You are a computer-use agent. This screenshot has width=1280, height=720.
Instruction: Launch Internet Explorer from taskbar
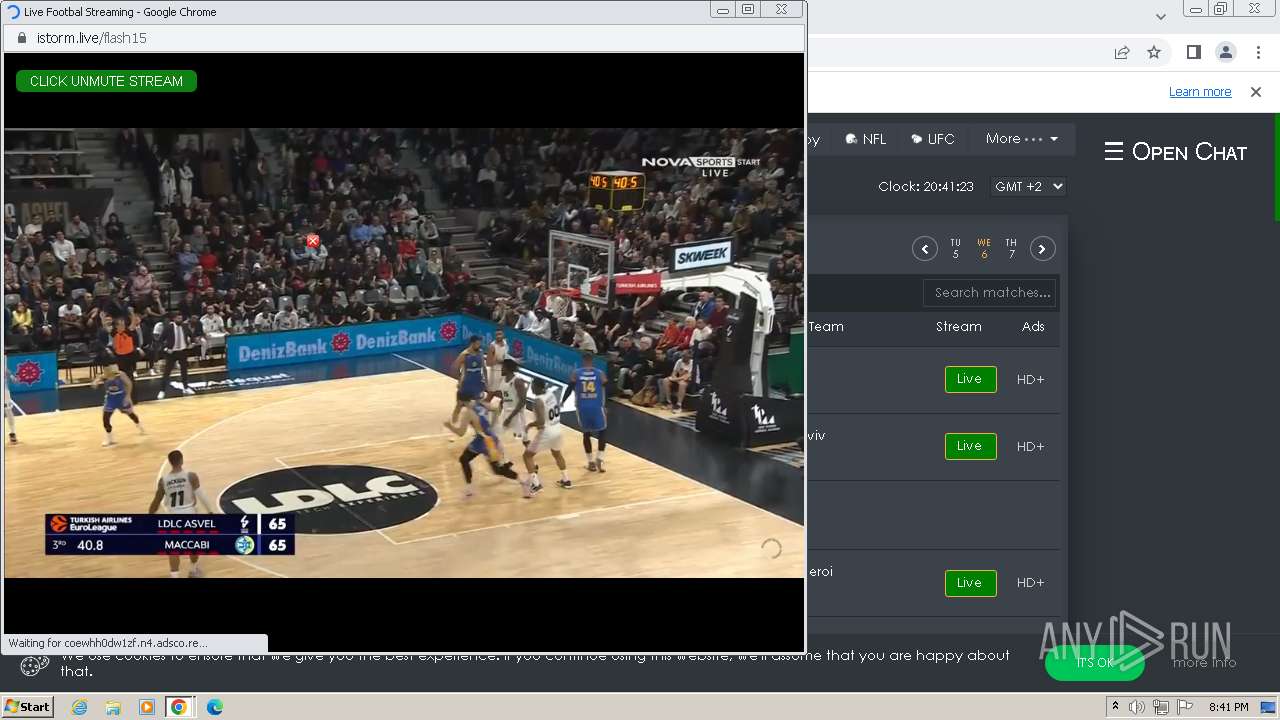(80, 707)
